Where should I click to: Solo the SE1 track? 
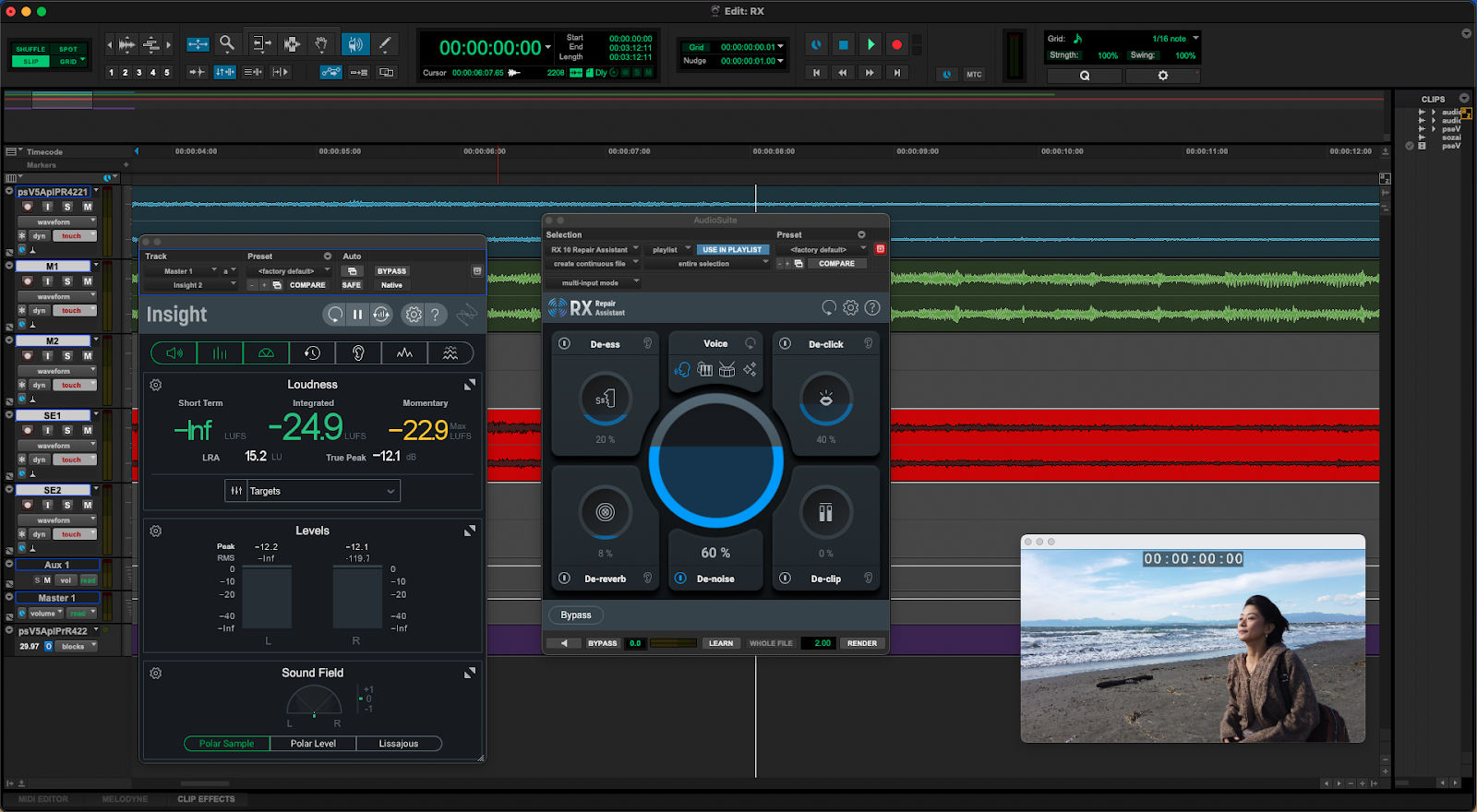coord(67,430)
